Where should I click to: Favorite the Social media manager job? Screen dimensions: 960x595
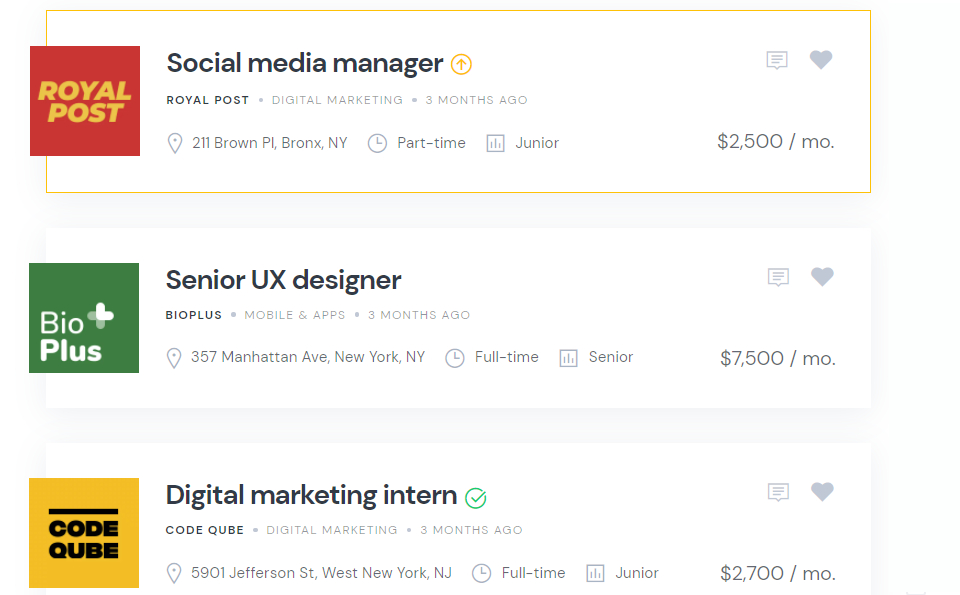(x=821, y=59)
